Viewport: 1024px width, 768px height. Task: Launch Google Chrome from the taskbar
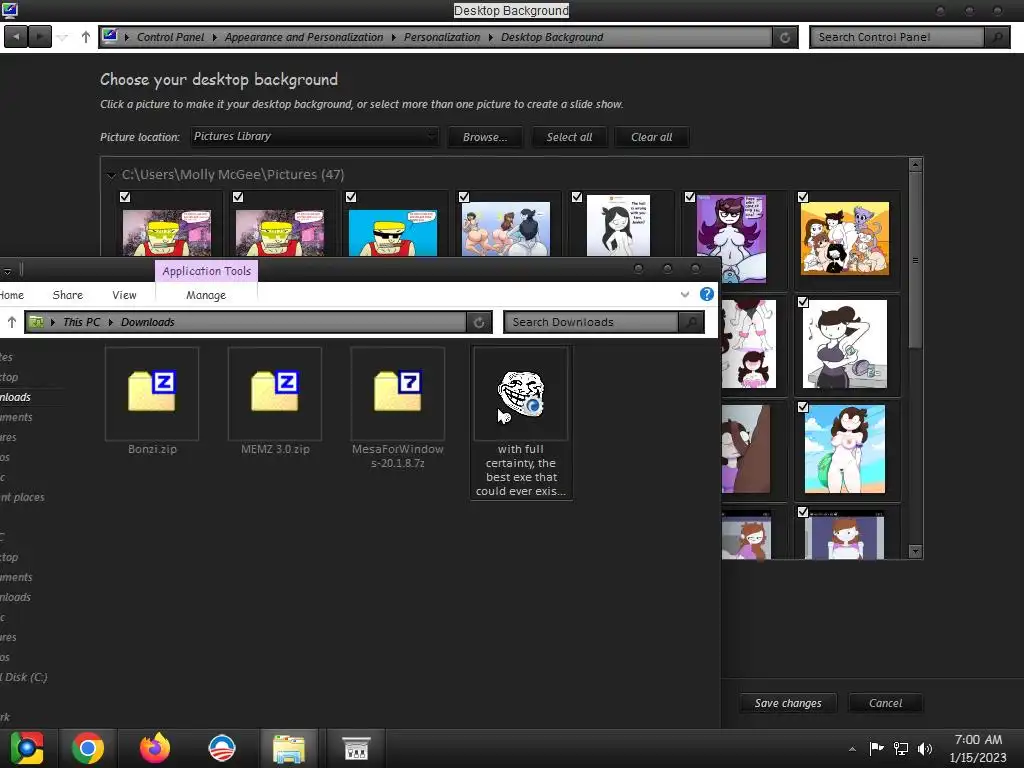pos(88,748)
